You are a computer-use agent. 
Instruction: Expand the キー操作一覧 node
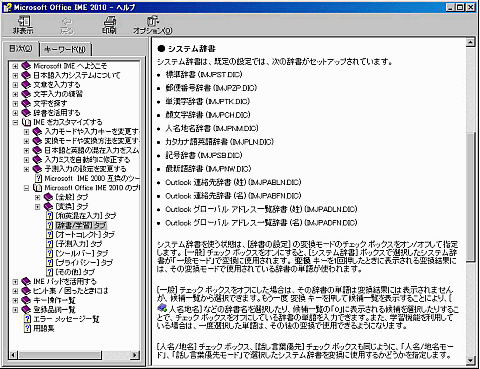[x=15, y=300]
